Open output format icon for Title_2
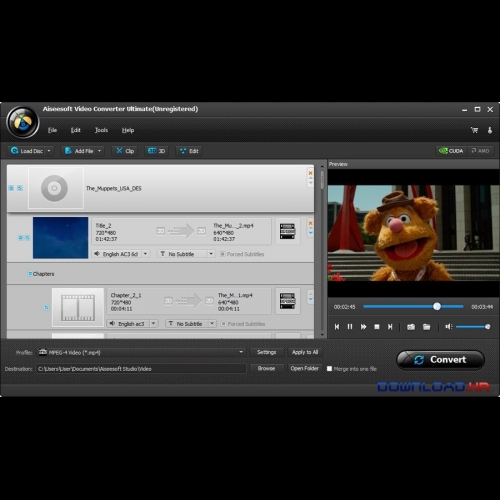 pyautogui.click(x=287, y=231)
